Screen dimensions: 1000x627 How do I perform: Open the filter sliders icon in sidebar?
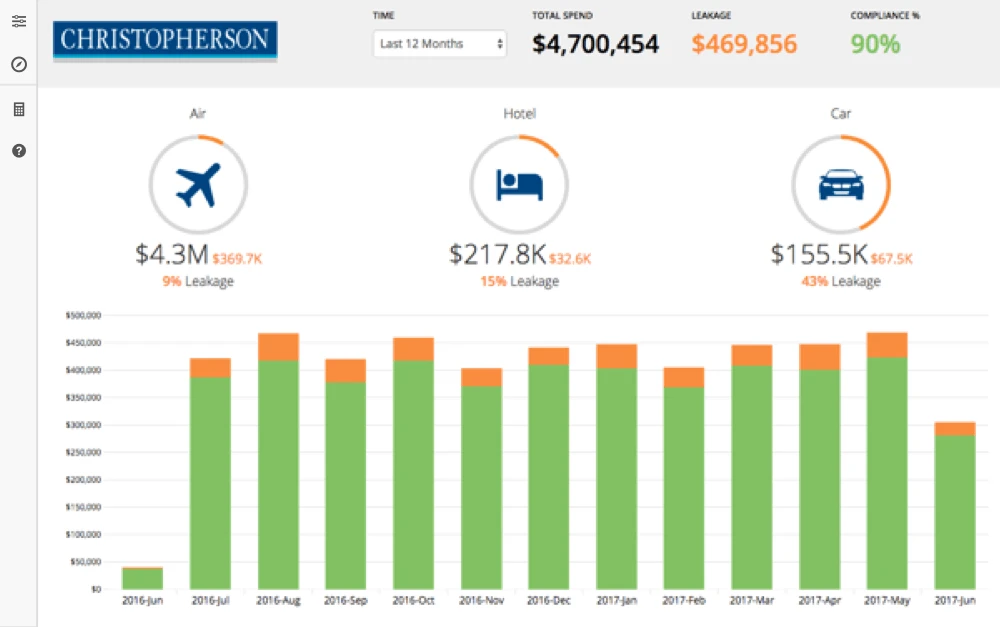coord(18,20)
